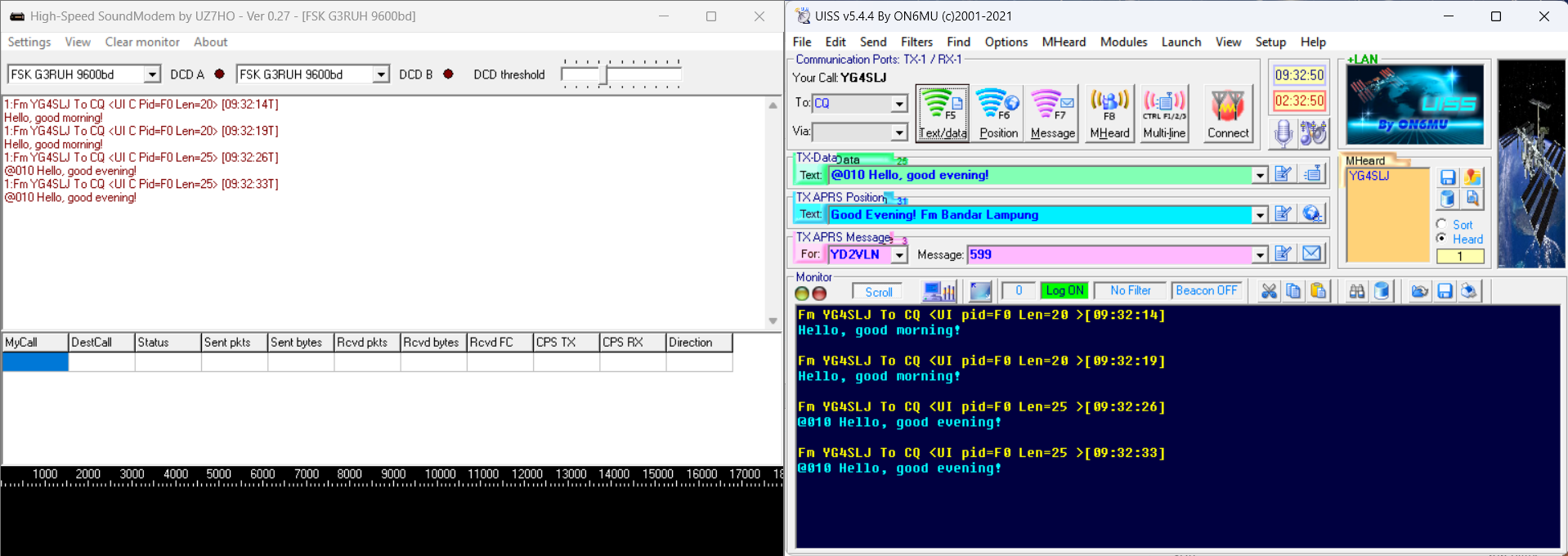
Task: Select the Heard radio button in MHeard
Action: [x=1442, y=239]
